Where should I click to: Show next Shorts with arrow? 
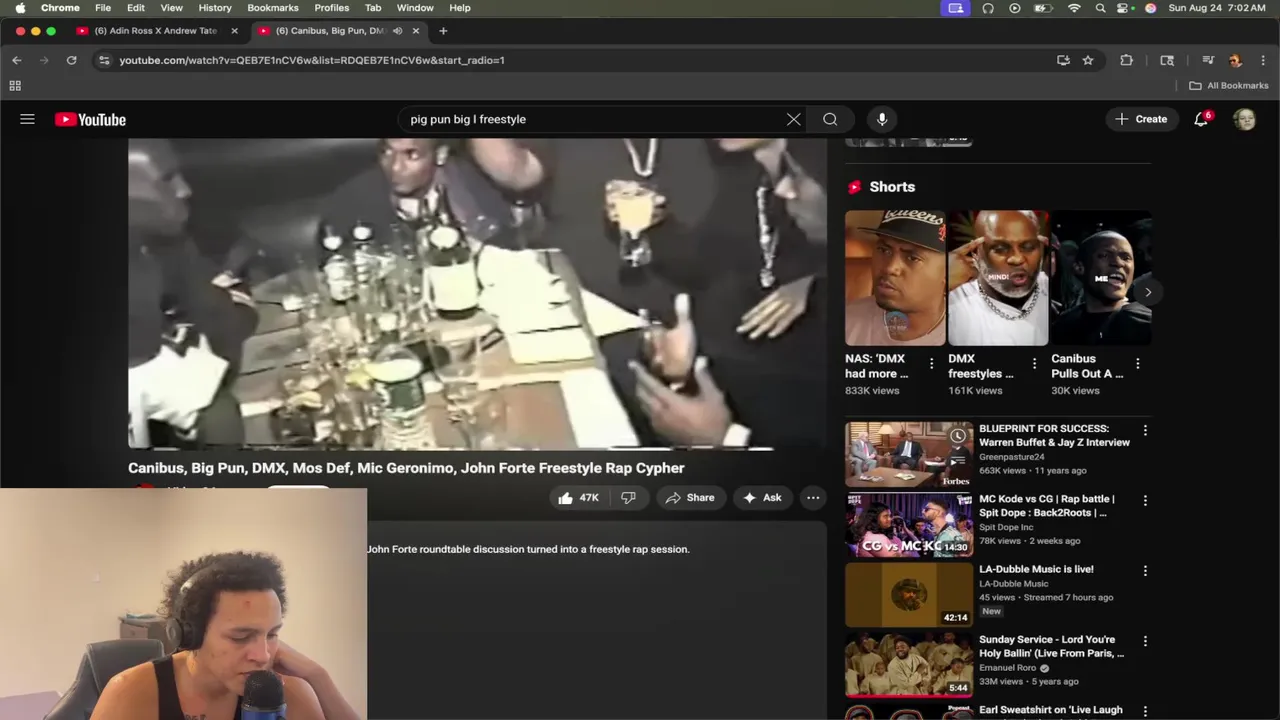[x=1148, y=292]
